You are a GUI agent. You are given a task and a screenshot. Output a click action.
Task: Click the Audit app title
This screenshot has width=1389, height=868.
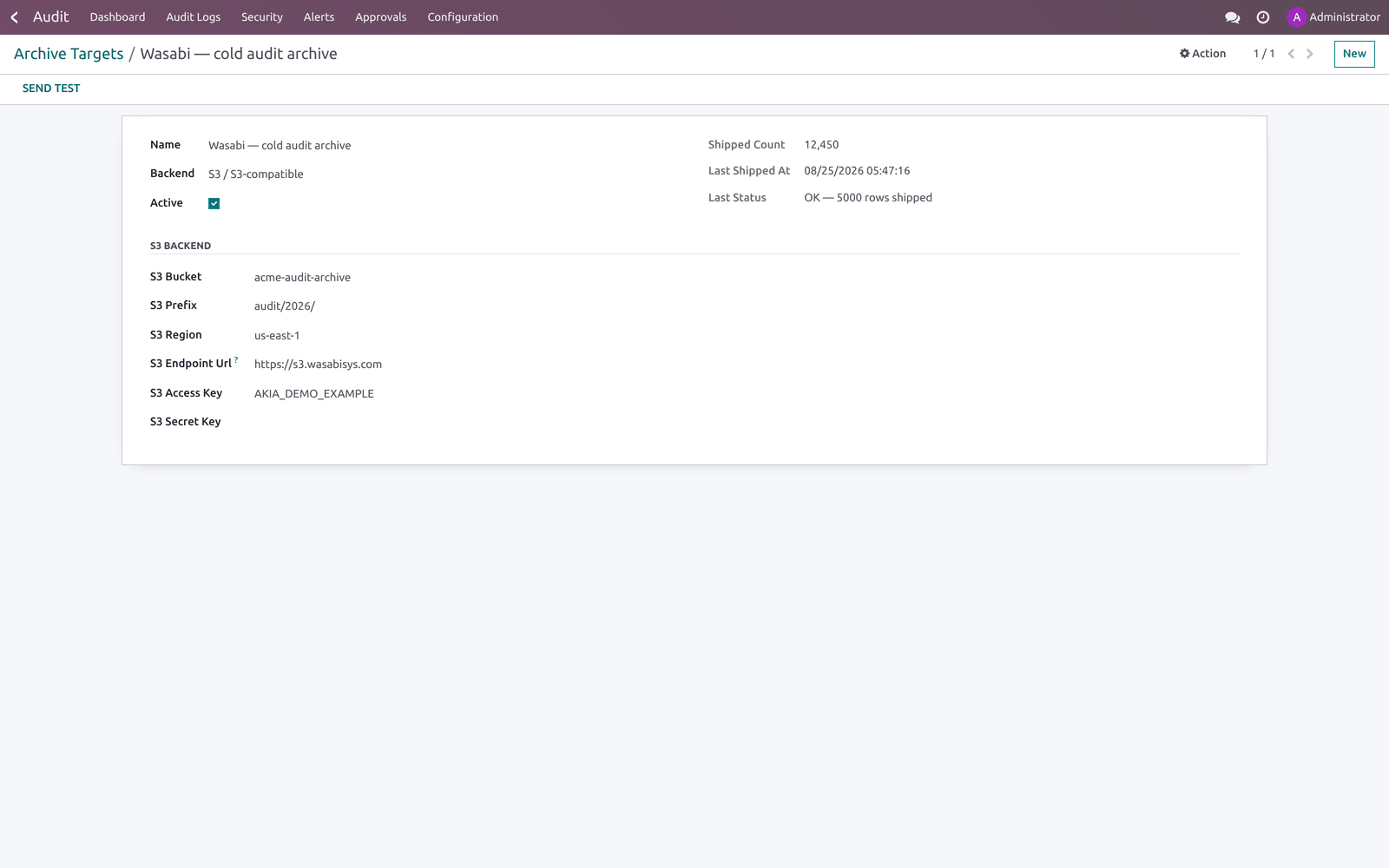[50, 16]
